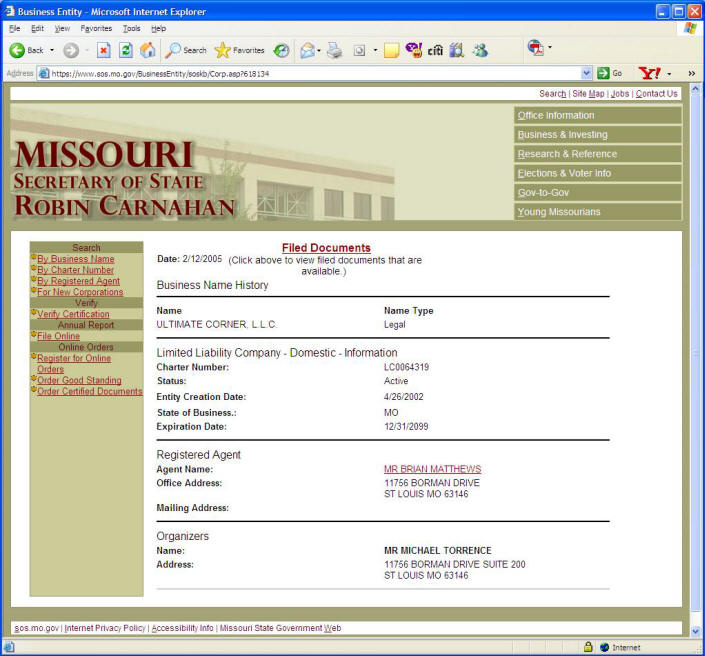Click the page icon in address bar
The height and width of the screenshot is (656, 705).
tap(44, 73)
